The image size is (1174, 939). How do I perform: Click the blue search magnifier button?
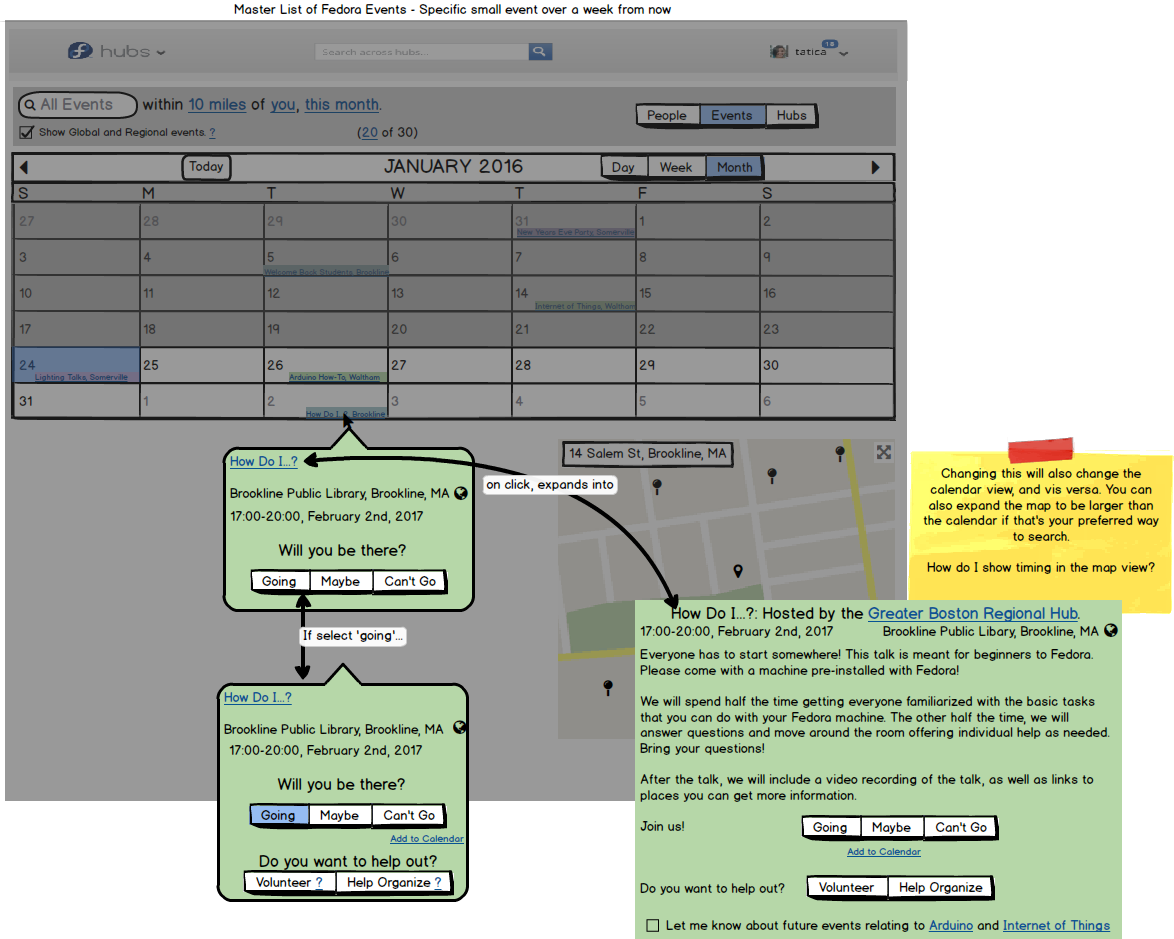tap(540, 52)
